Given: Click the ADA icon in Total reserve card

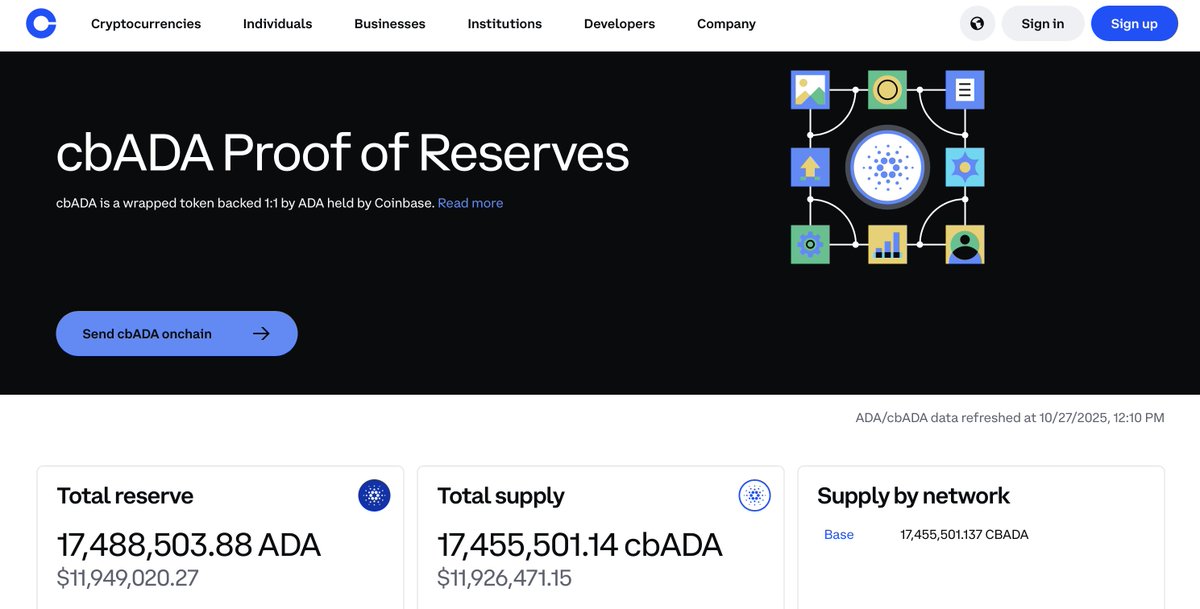Looking at the screenshot, I should [374, 496].
